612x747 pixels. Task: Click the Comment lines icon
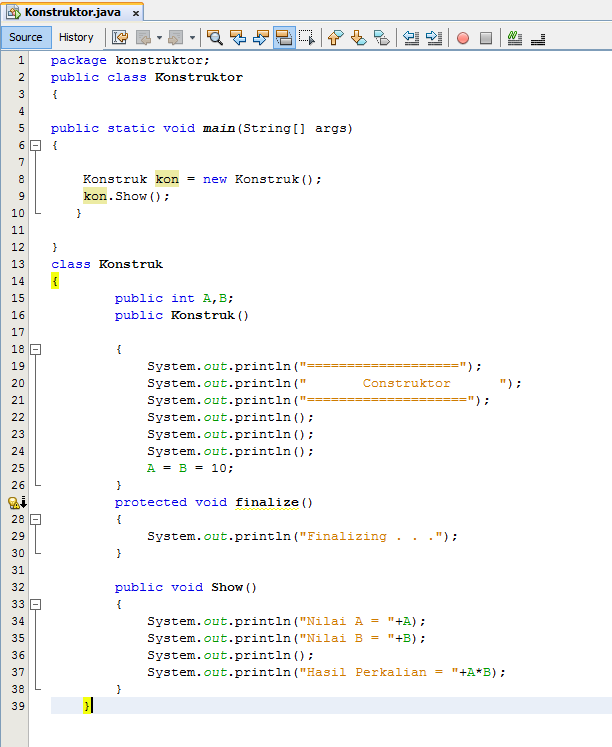coord(515,37)
